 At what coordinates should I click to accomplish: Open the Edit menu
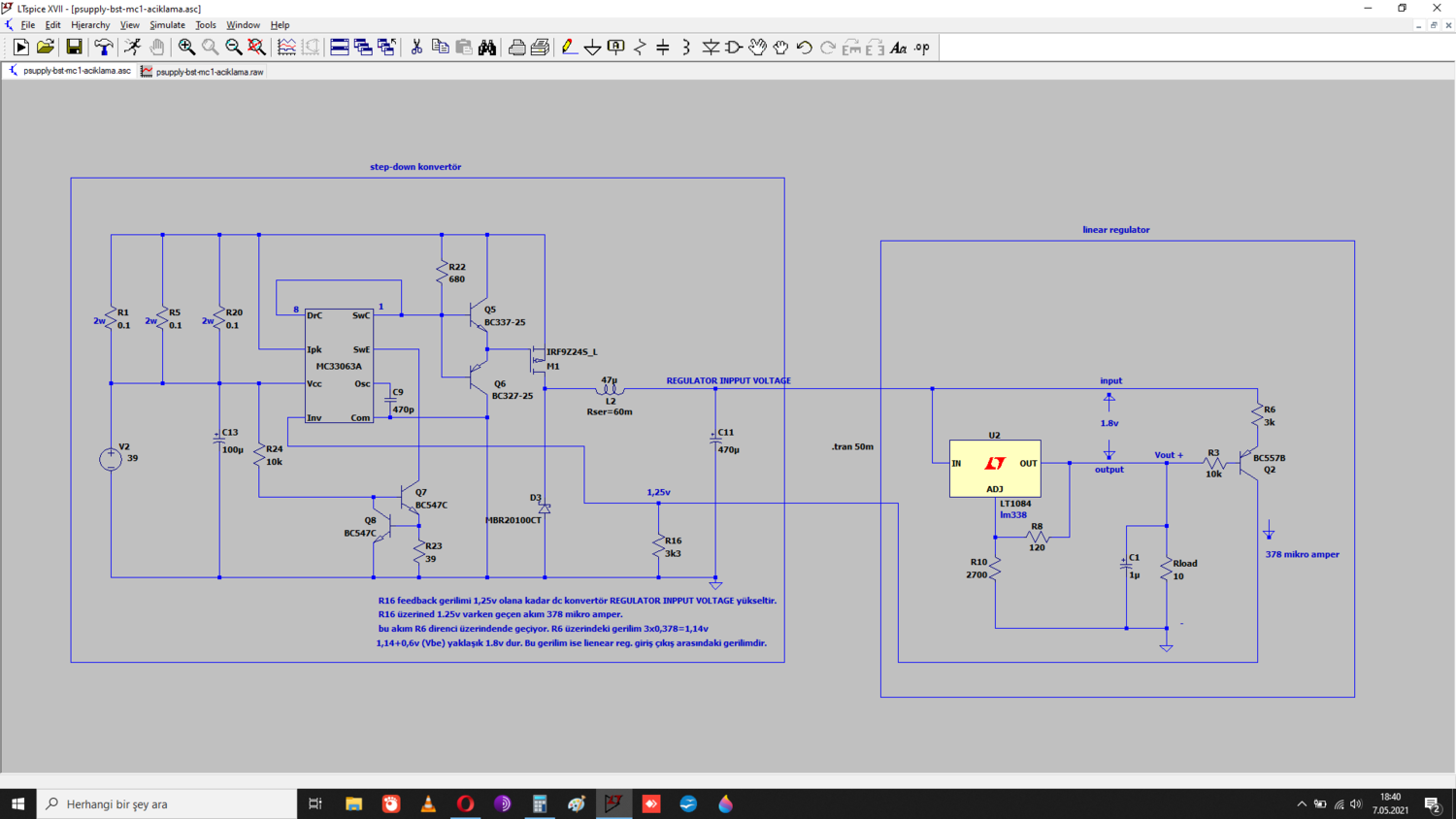coord(52,25)
